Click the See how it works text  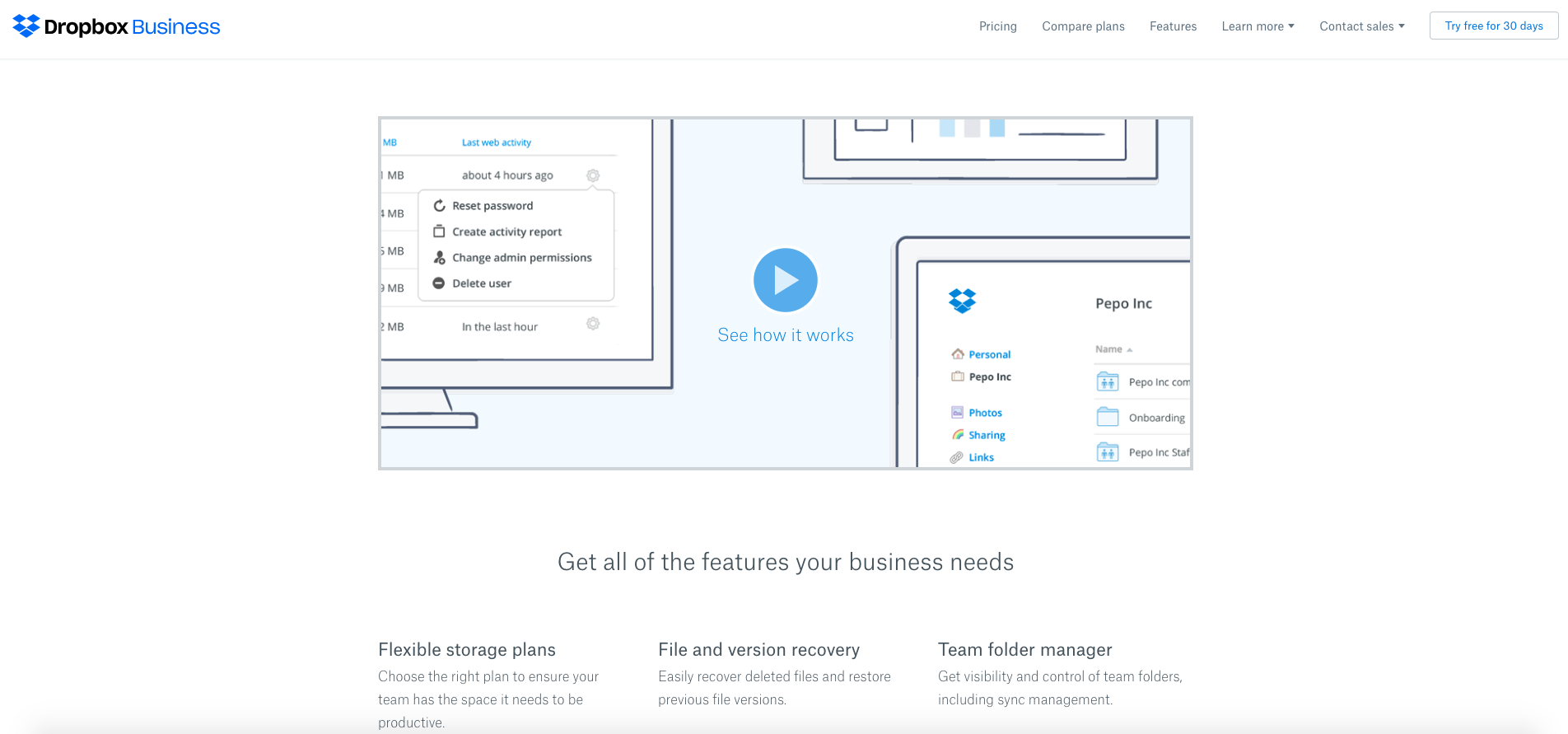click(x=785, y=334)
